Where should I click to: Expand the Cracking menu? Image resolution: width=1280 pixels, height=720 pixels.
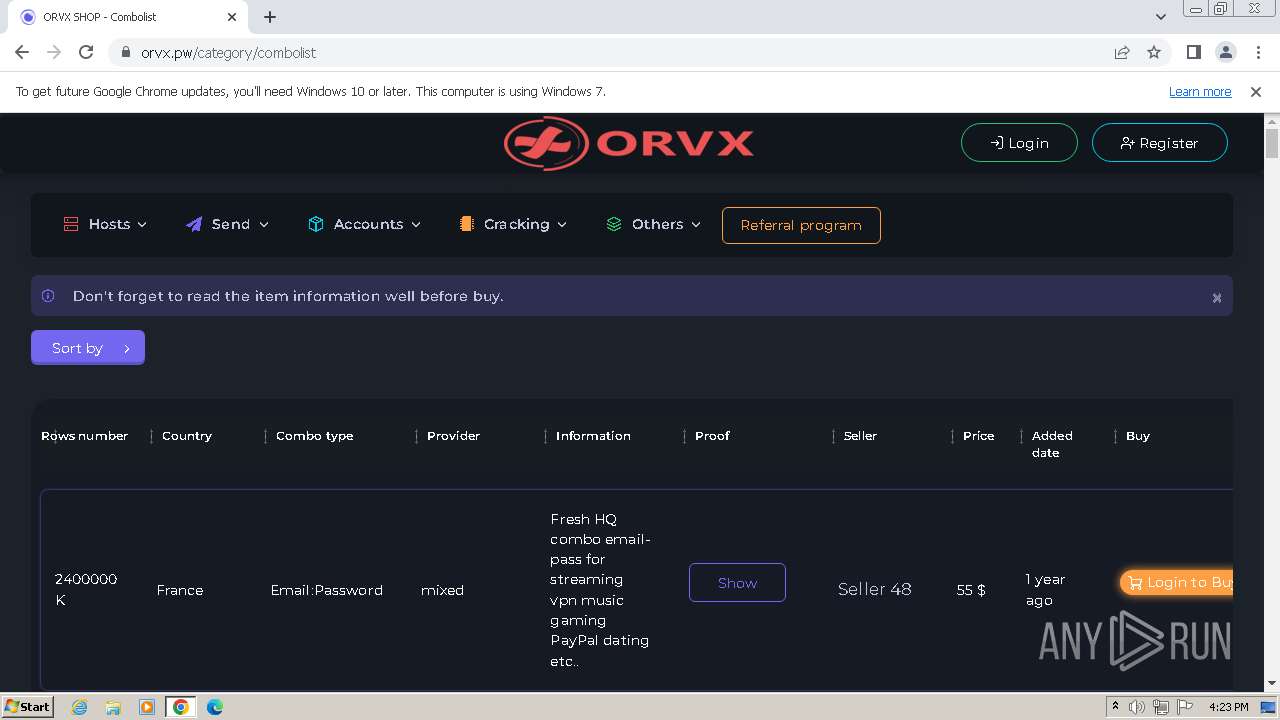point(513,224)
